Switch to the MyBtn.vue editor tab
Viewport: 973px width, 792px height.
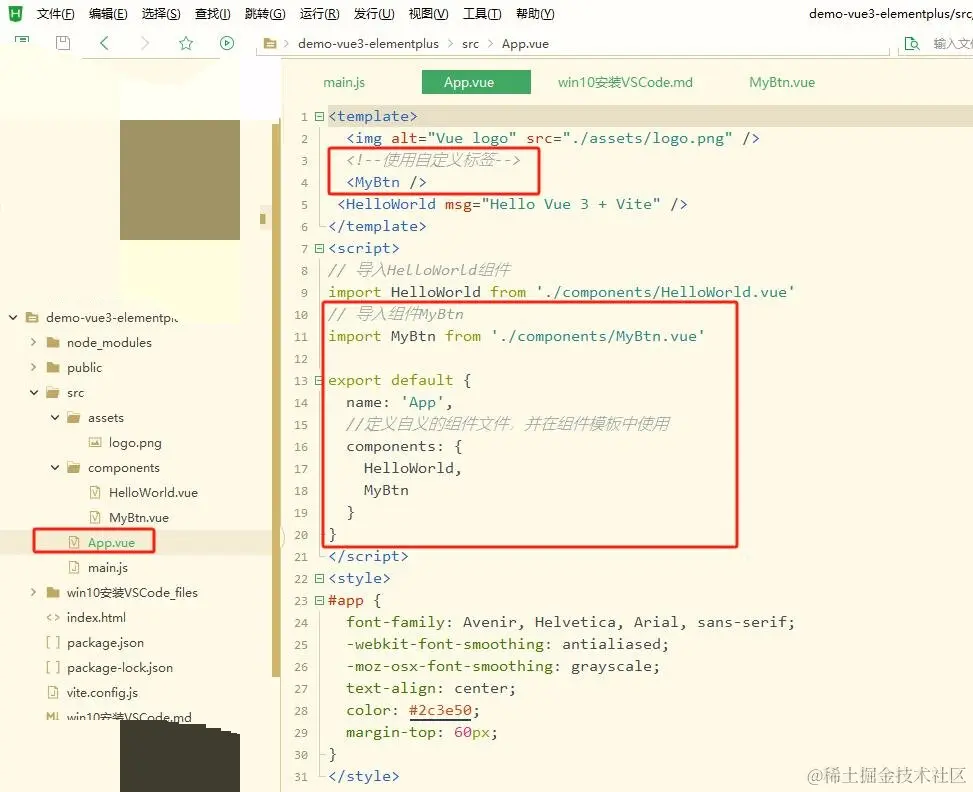[x=782, y=82]
